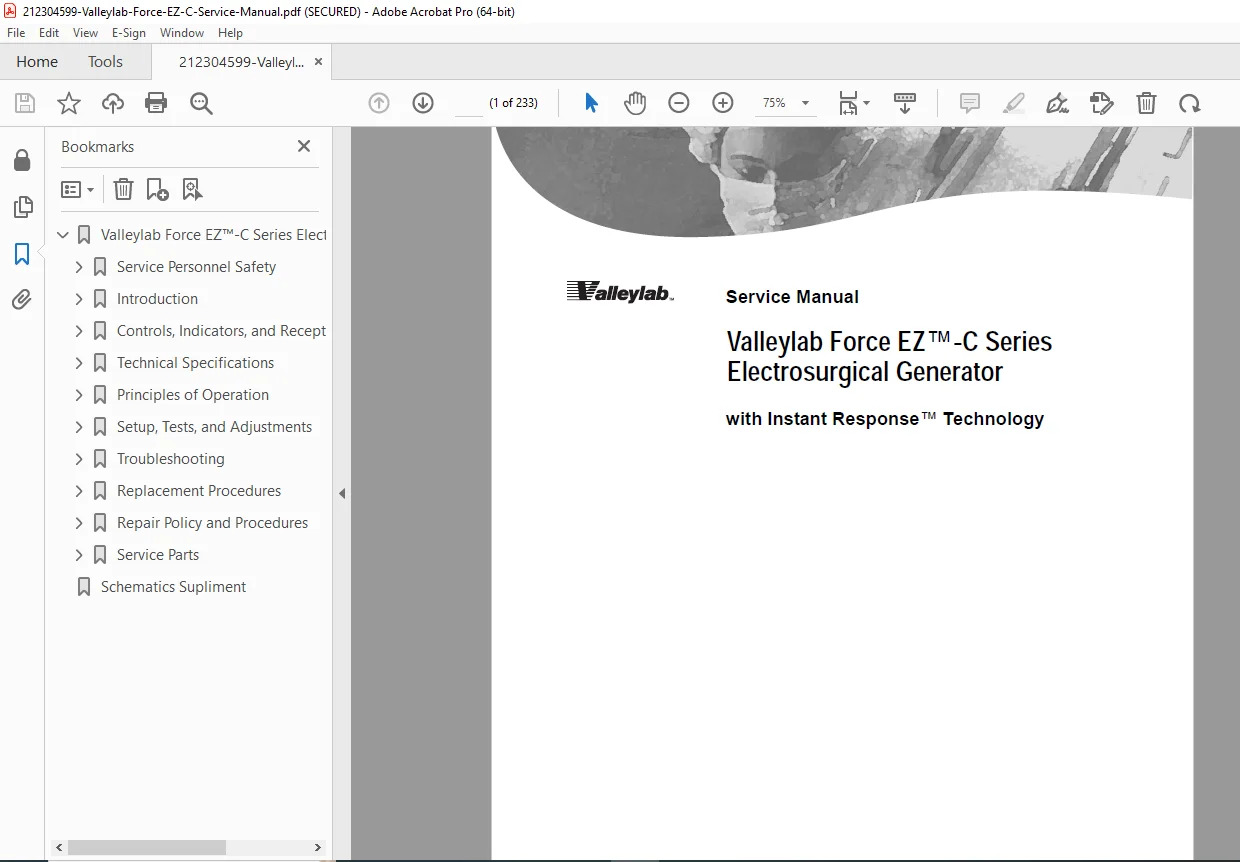
Task: Open the Window menu
Action: click(x=182, y=33)
